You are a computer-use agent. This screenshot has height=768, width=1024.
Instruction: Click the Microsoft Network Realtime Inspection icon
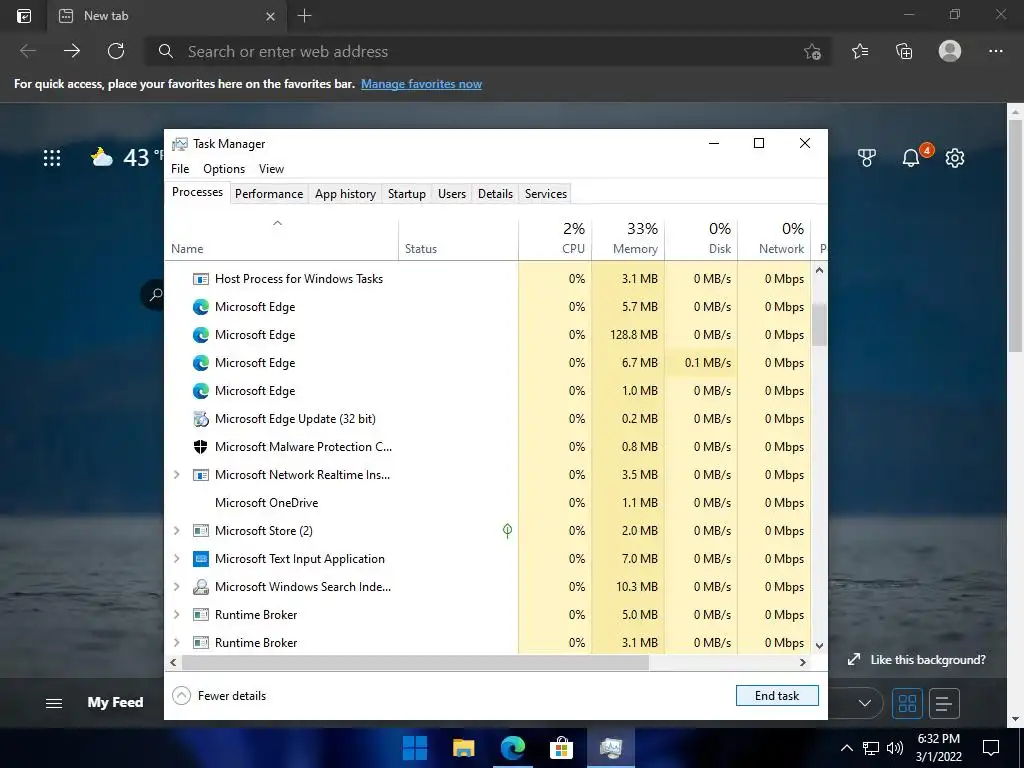click(200, 475)
